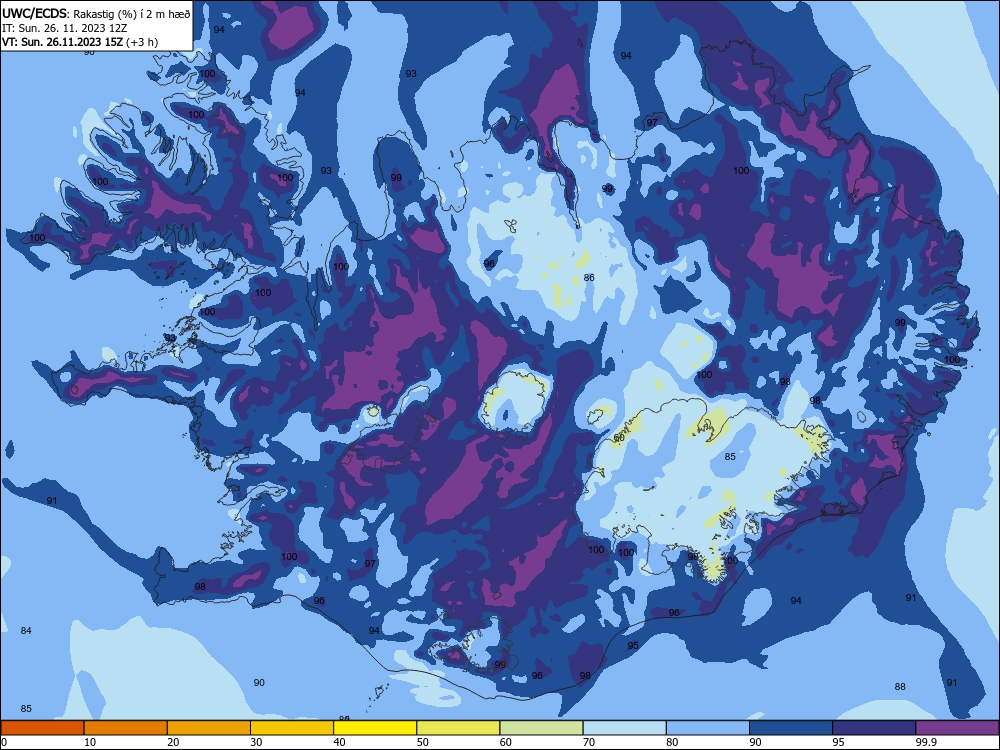Click the 'Rakastig (%) í 2 m hæð' label
The image size is (1000, 750).
point(131,14)
